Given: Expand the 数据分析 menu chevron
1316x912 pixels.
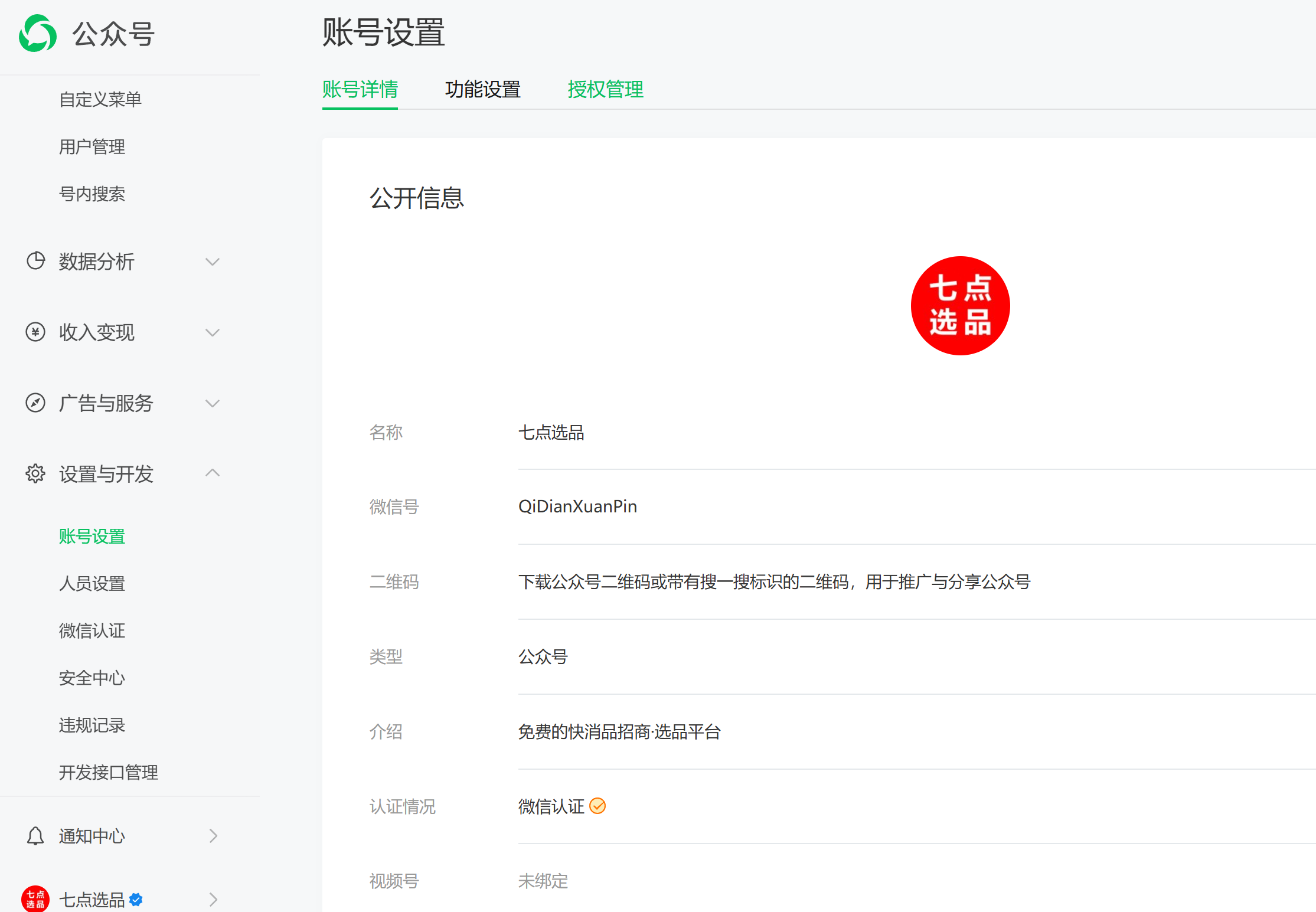Looking at the screenshot, I should pos(213,261).
